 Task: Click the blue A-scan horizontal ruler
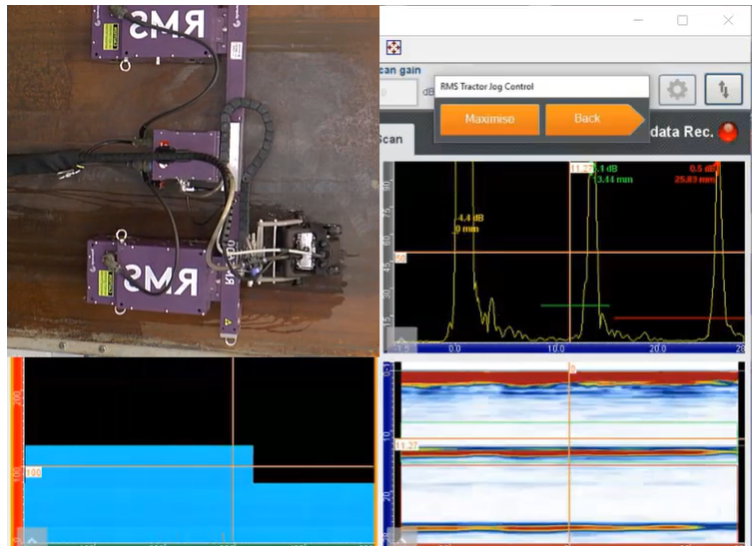[x=569, y=348]
